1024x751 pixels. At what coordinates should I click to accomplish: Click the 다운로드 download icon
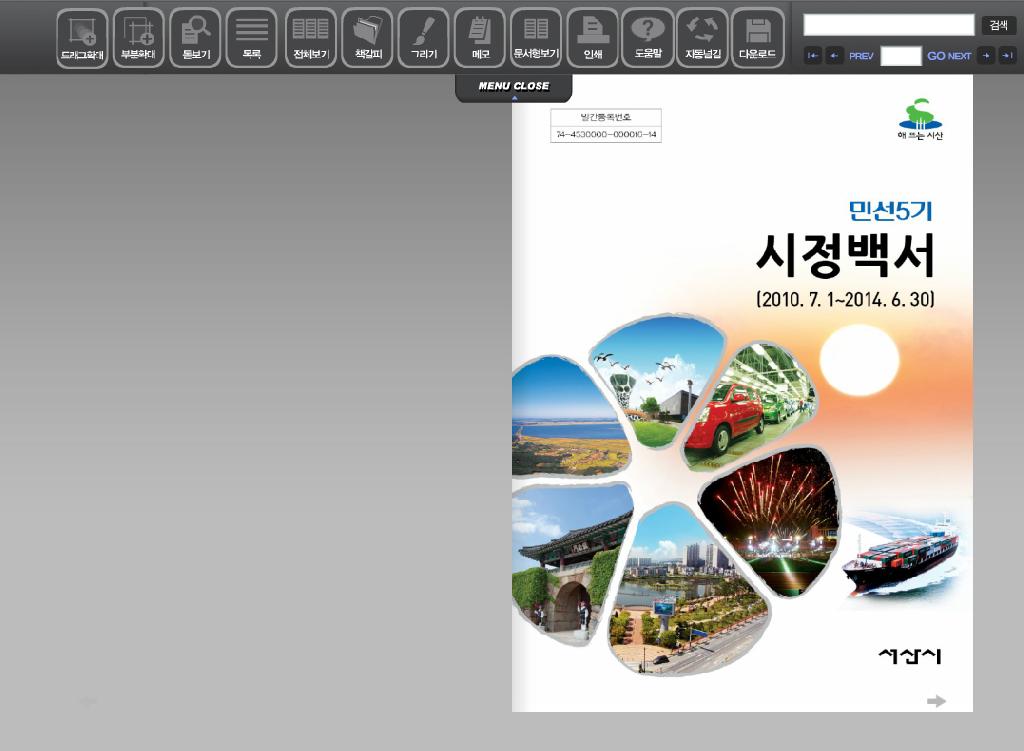coord(757,38)
